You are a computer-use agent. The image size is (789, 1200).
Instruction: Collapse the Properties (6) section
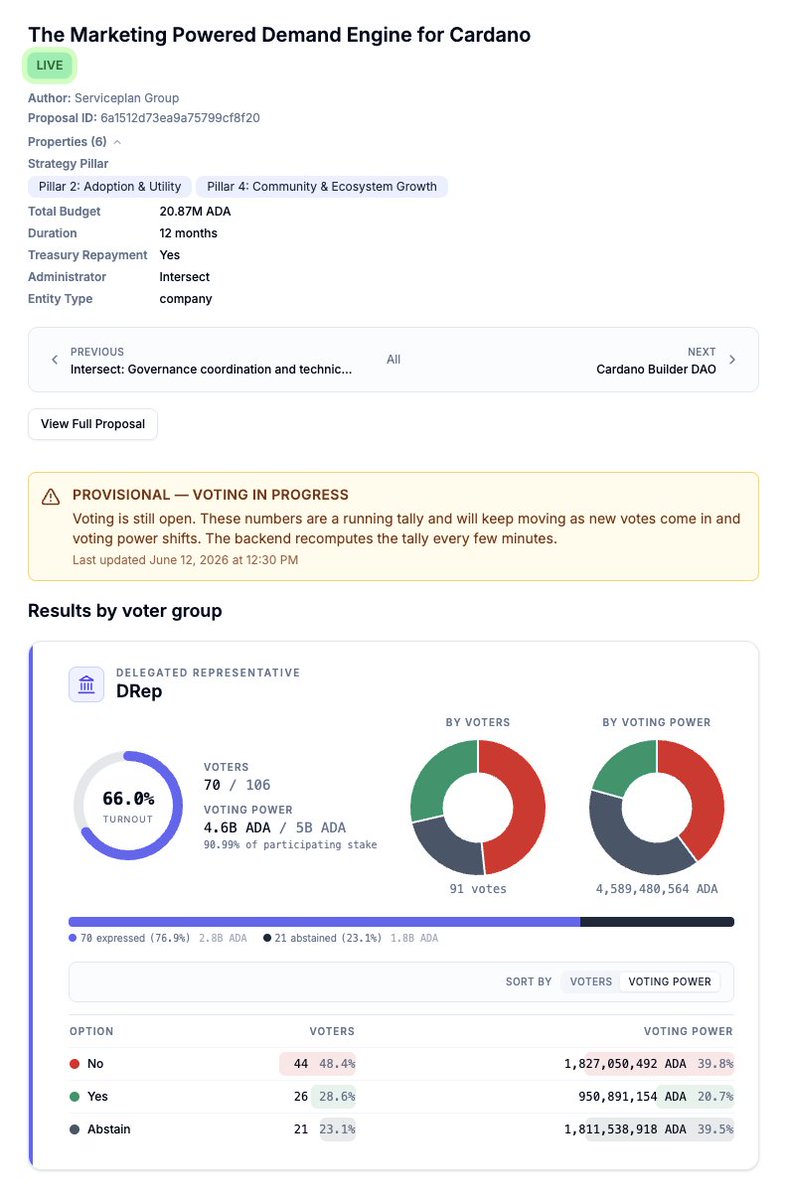(75, 142)
